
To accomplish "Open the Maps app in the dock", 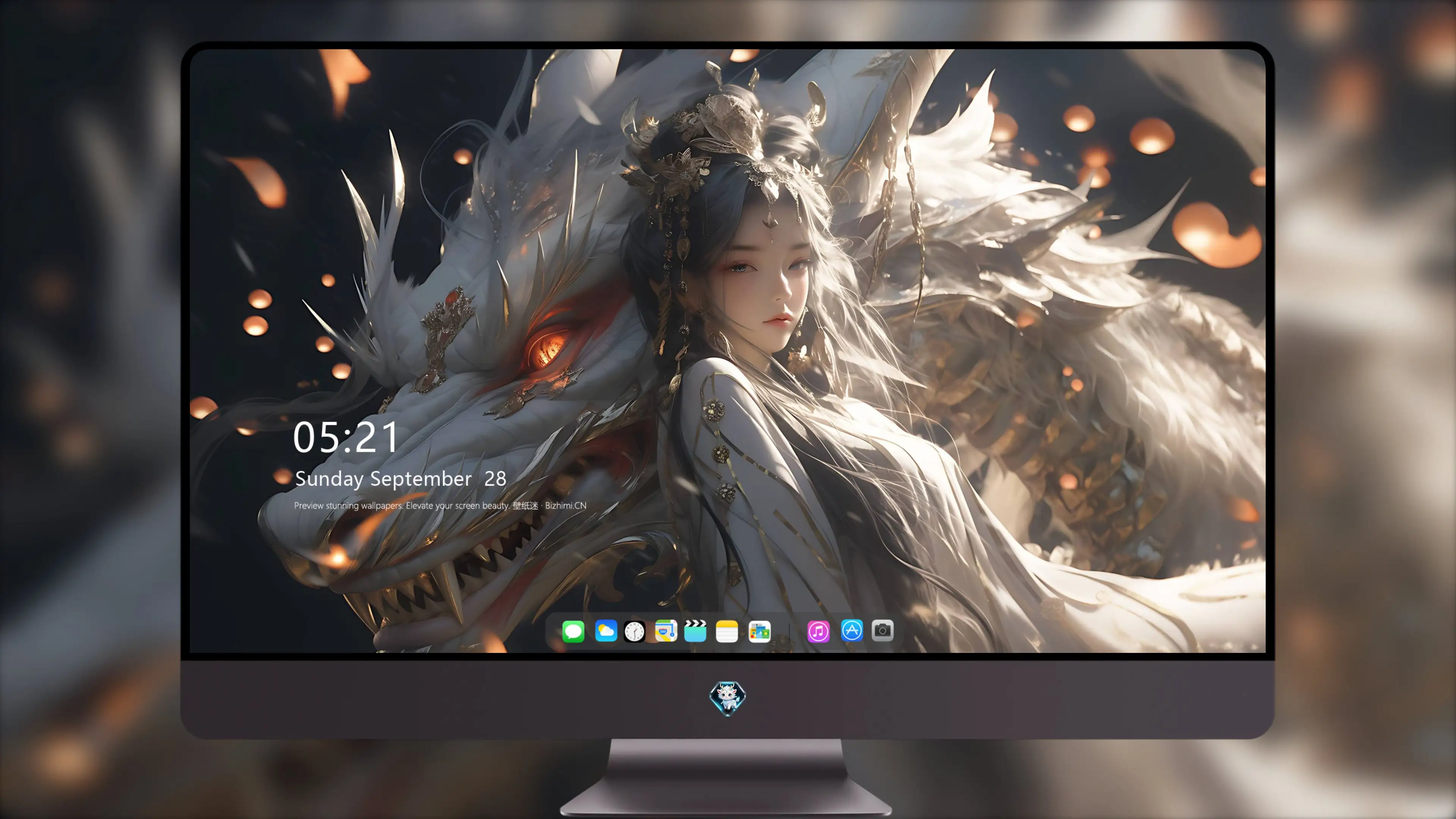I will pos(666,631).
